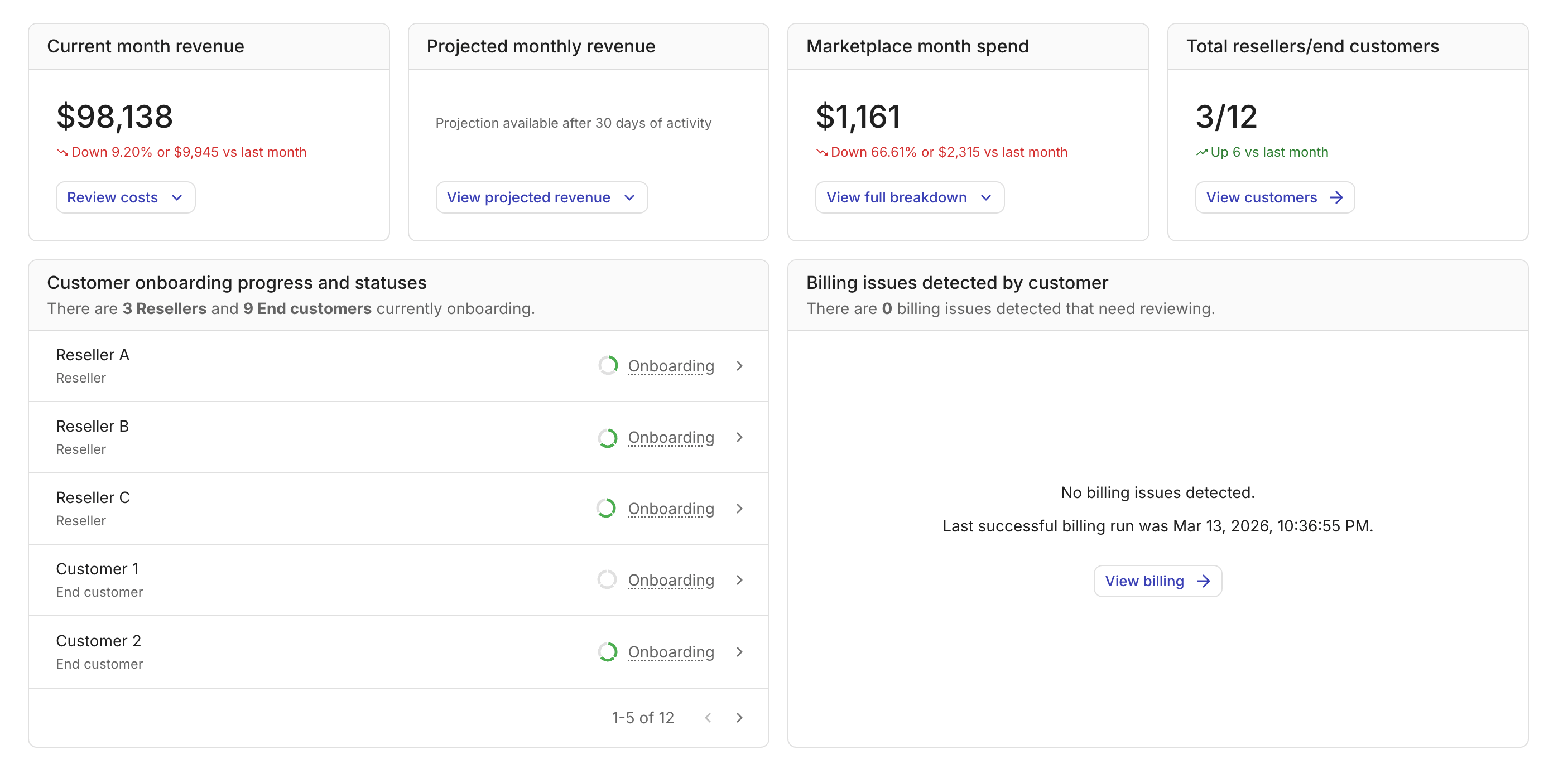Viewport: 1568px width, 764px height.
Task: Click the View billing button
Action: pos(1157,581)
